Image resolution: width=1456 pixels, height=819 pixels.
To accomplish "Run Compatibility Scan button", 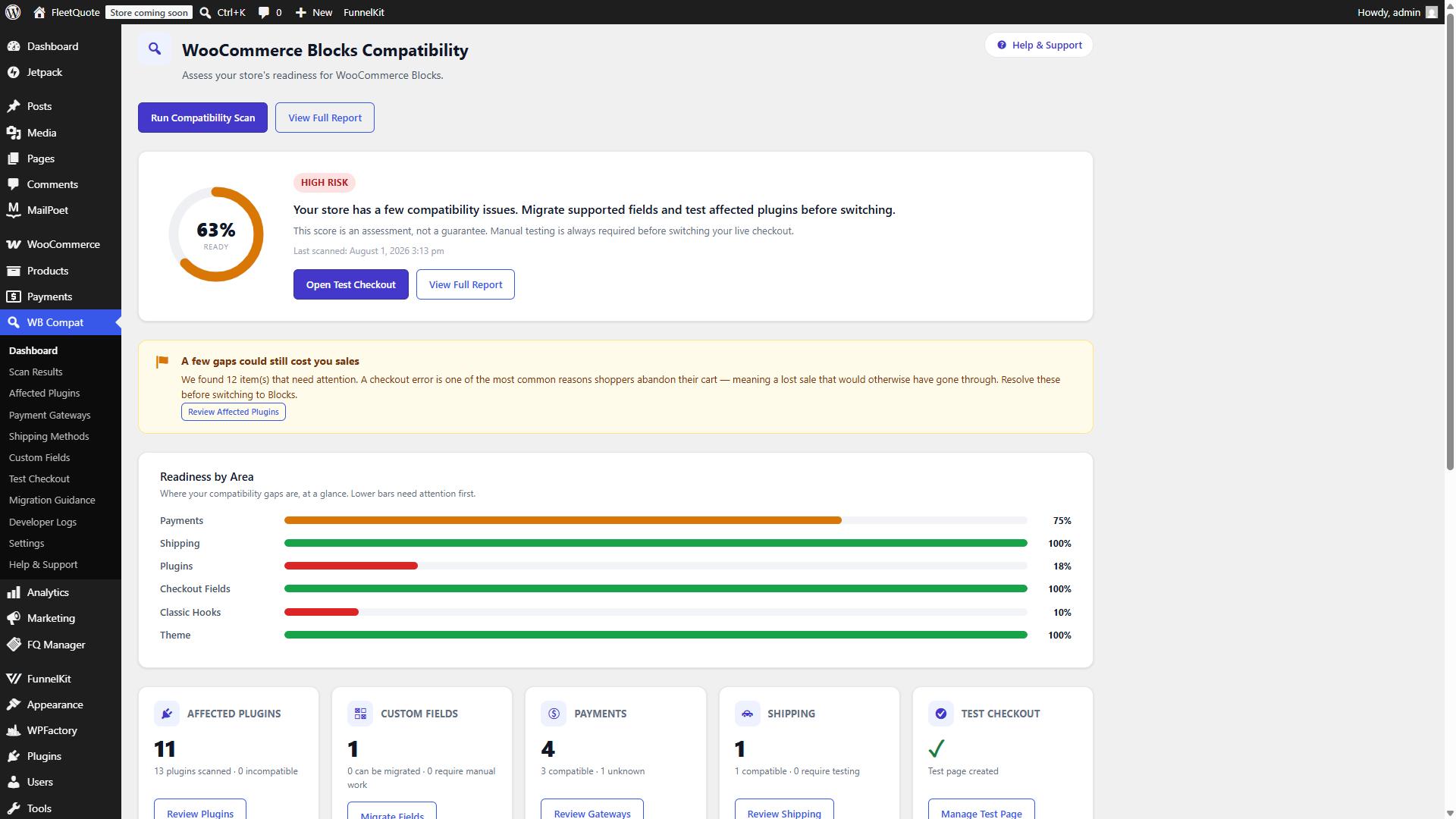I will click(x=202, y=118).
